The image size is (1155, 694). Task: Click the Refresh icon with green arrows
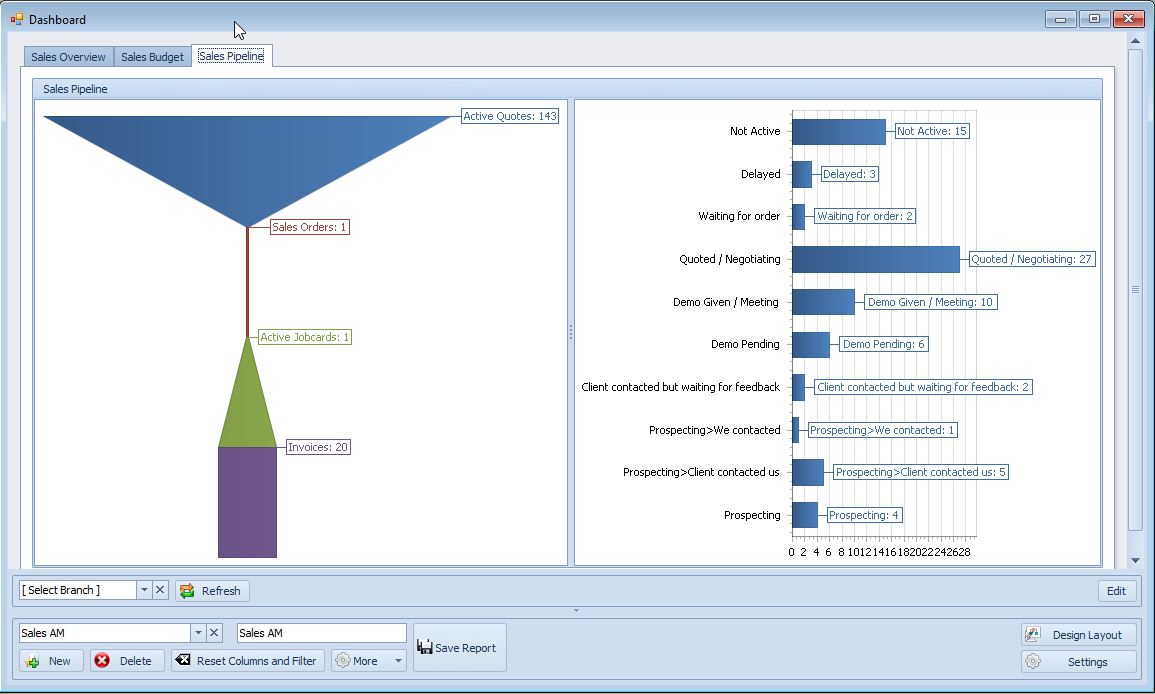187,590
